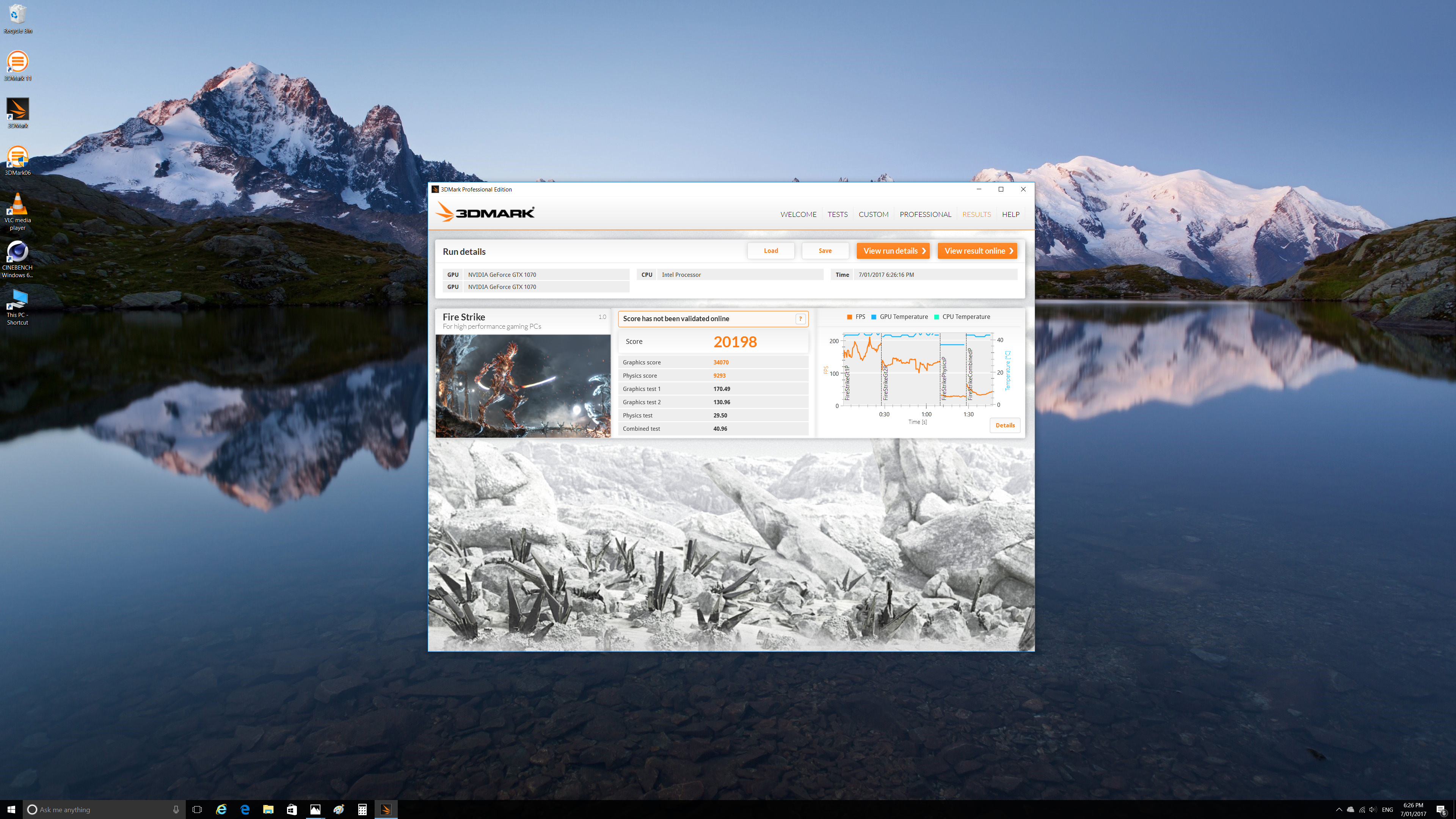Image resolution: width=1456 pixels, height=819 pixels.
Task: Go to the RESULTS tab
Action: [x=976, y=214]
